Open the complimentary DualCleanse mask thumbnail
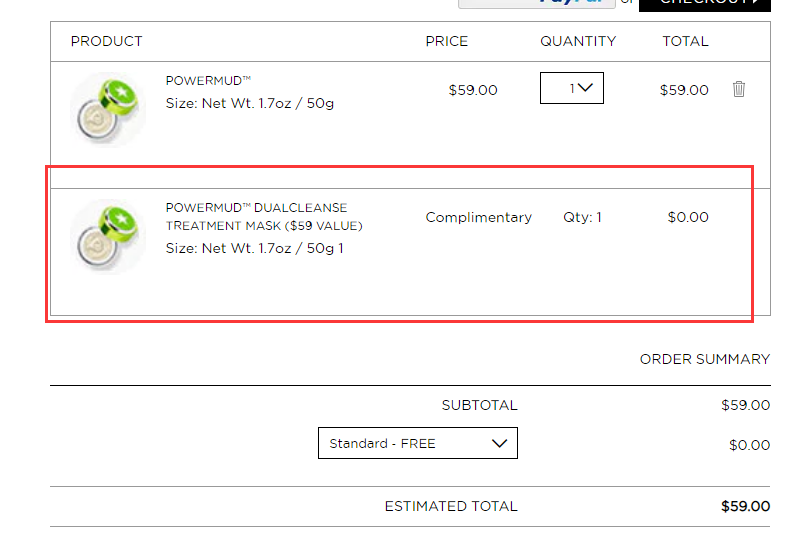Screen dimensions: 787x541 click(x=108, y=237)
